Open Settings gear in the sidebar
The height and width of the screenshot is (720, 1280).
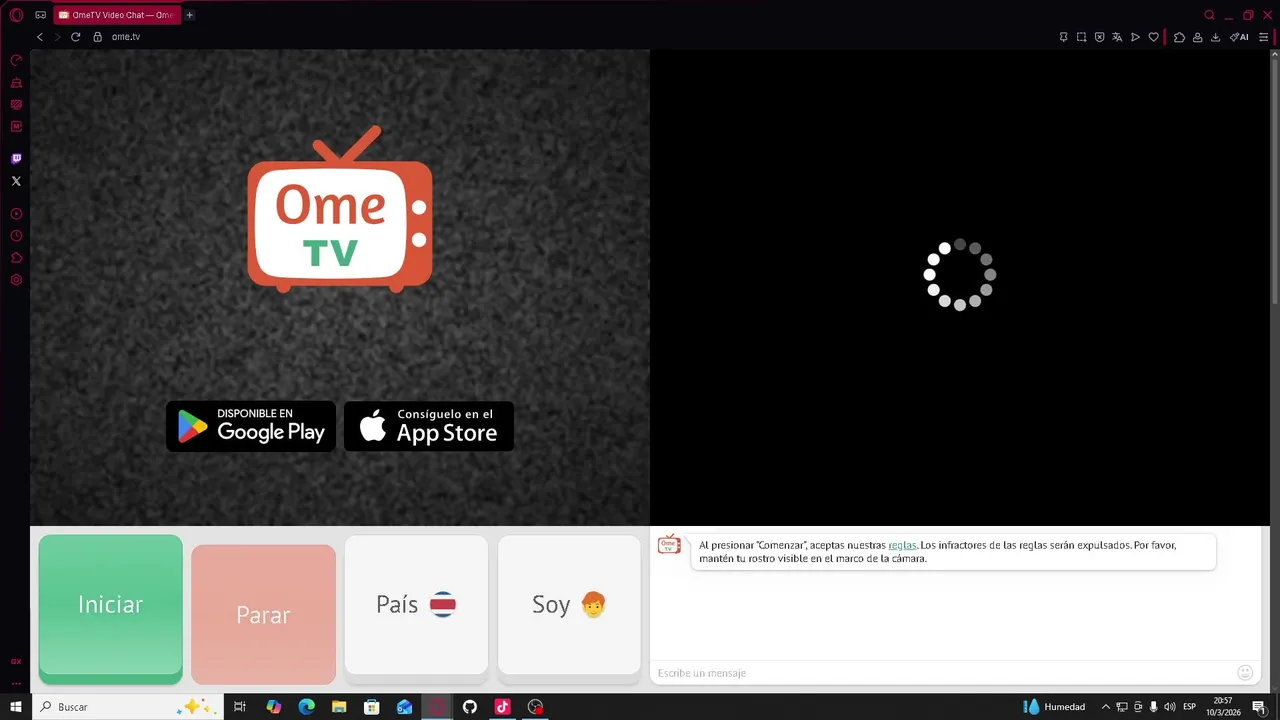[16, 280]
